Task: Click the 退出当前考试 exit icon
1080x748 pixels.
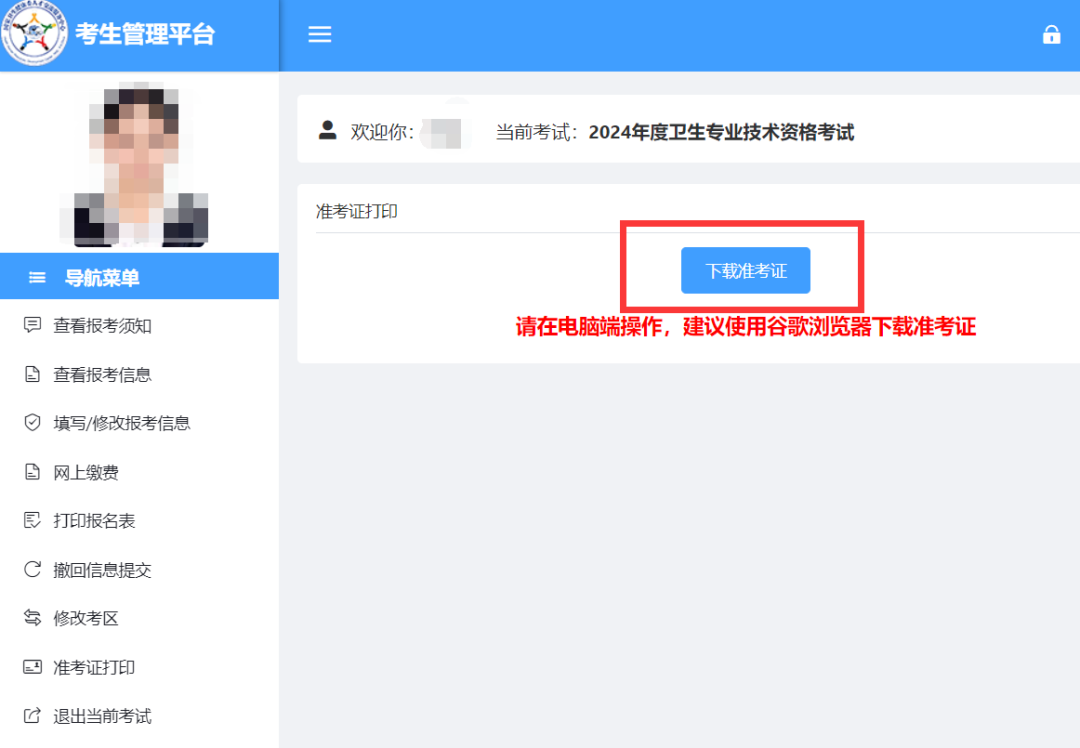Action: pyautogui.click(x=31, y=716)
